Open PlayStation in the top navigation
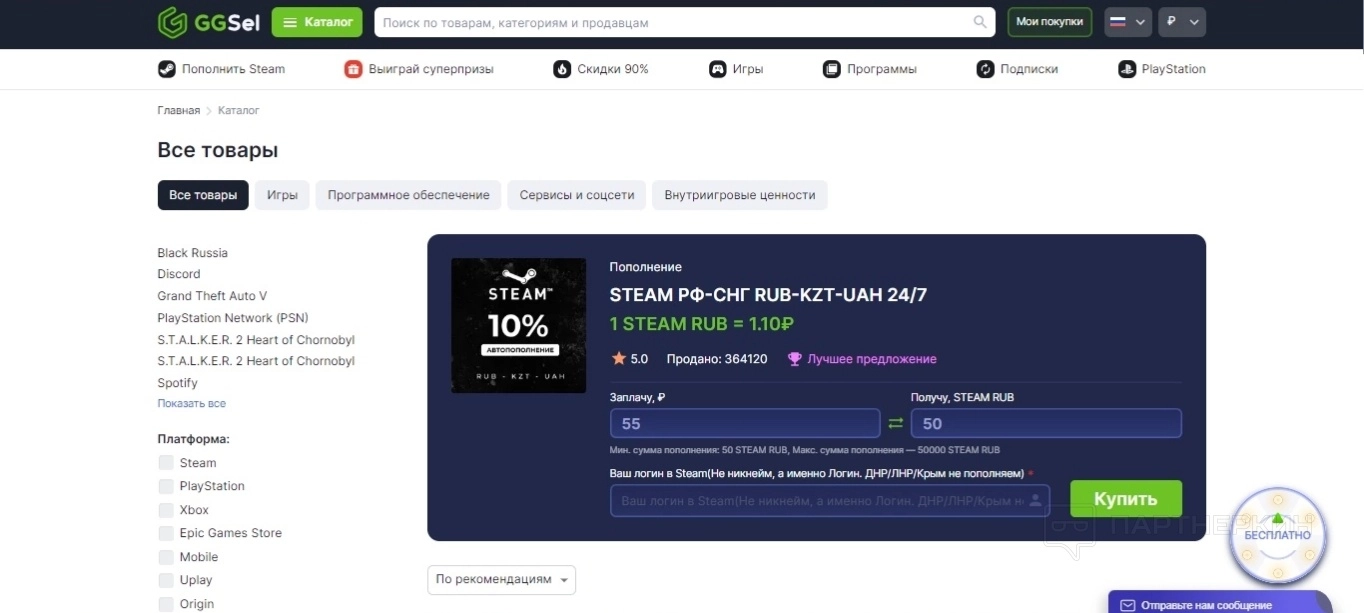1364x613 pixels. 1174,69
